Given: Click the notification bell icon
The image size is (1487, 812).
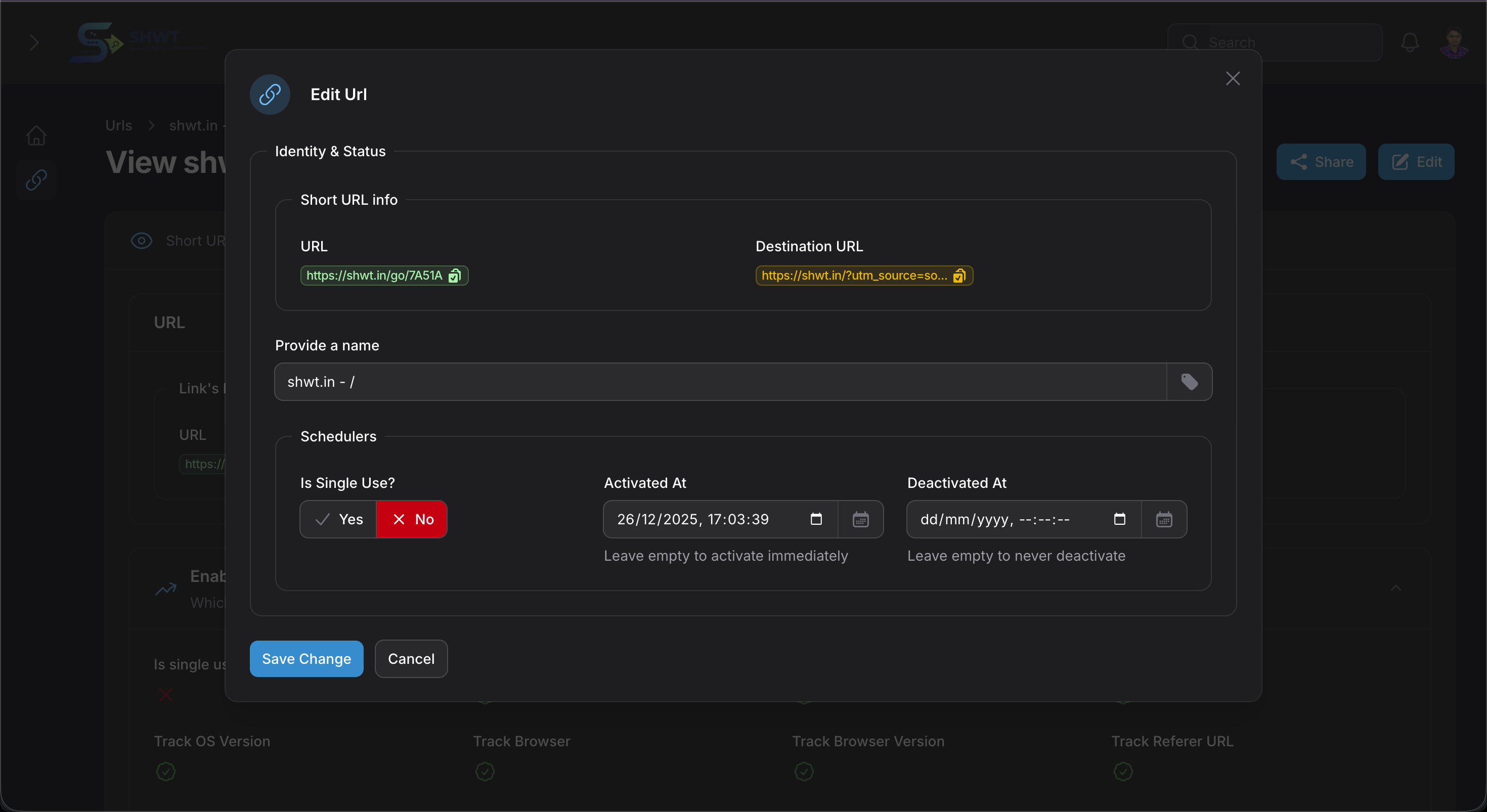Looking at the screenshot, I should (x=1409, y=42).
